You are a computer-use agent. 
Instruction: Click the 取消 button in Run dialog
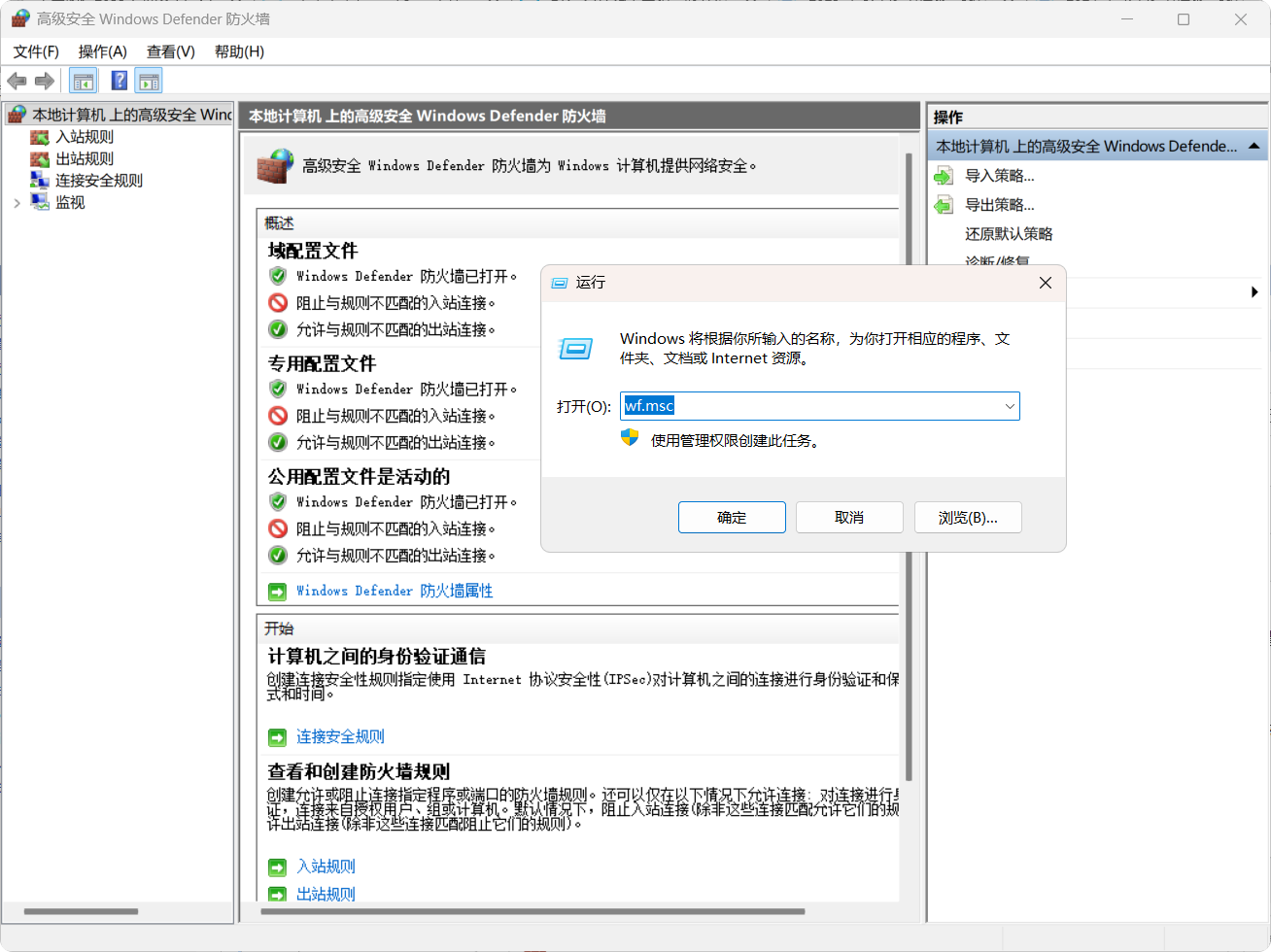click(849, 518)
